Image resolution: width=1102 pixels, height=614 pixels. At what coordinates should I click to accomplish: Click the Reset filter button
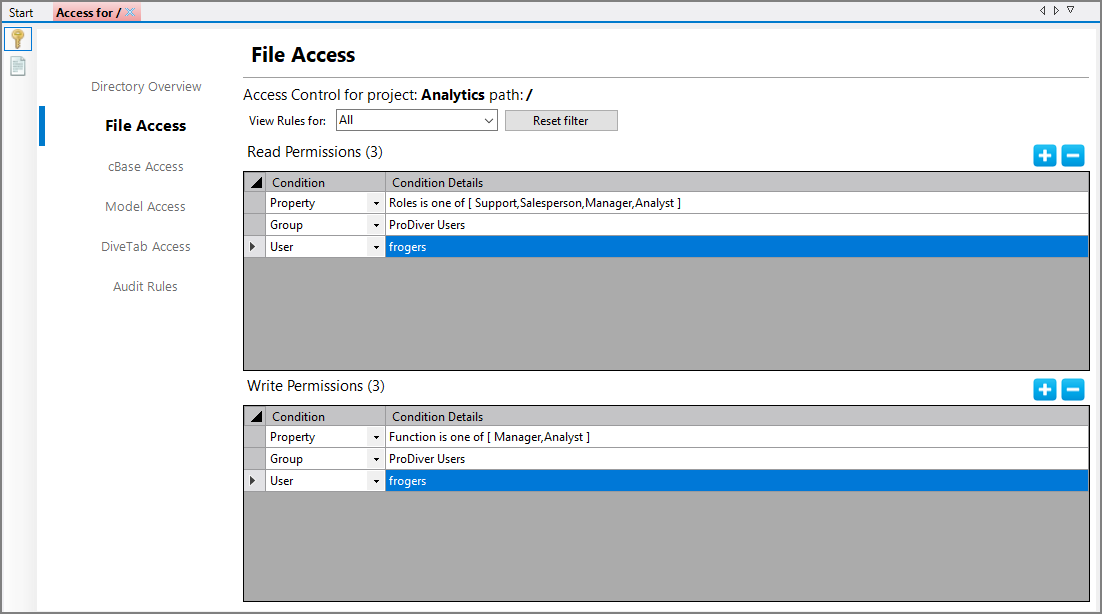[x=561, y=121]
